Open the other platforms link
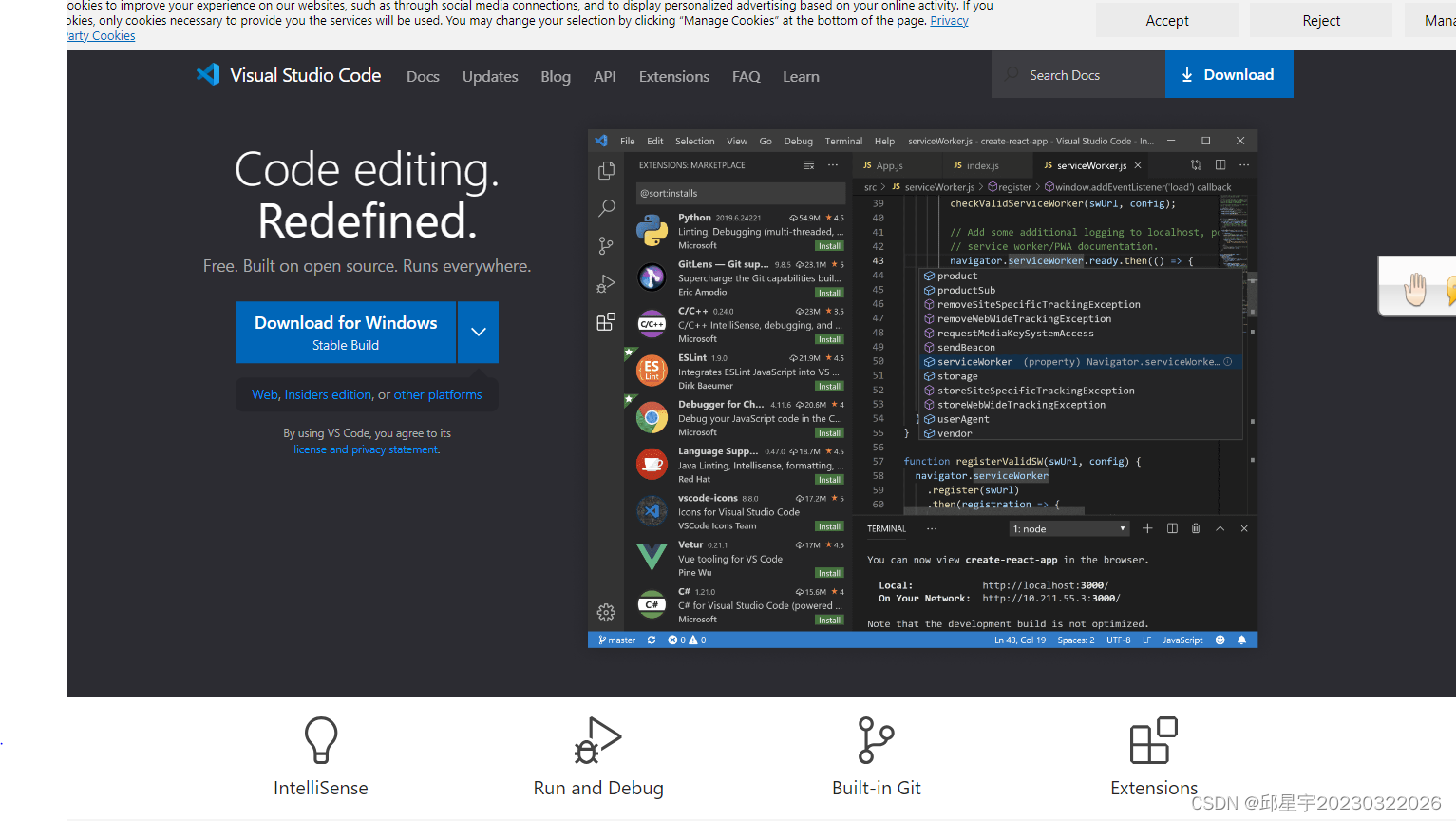The width and height of the screenshot is (1456, 821). click(x=438, y=395)
